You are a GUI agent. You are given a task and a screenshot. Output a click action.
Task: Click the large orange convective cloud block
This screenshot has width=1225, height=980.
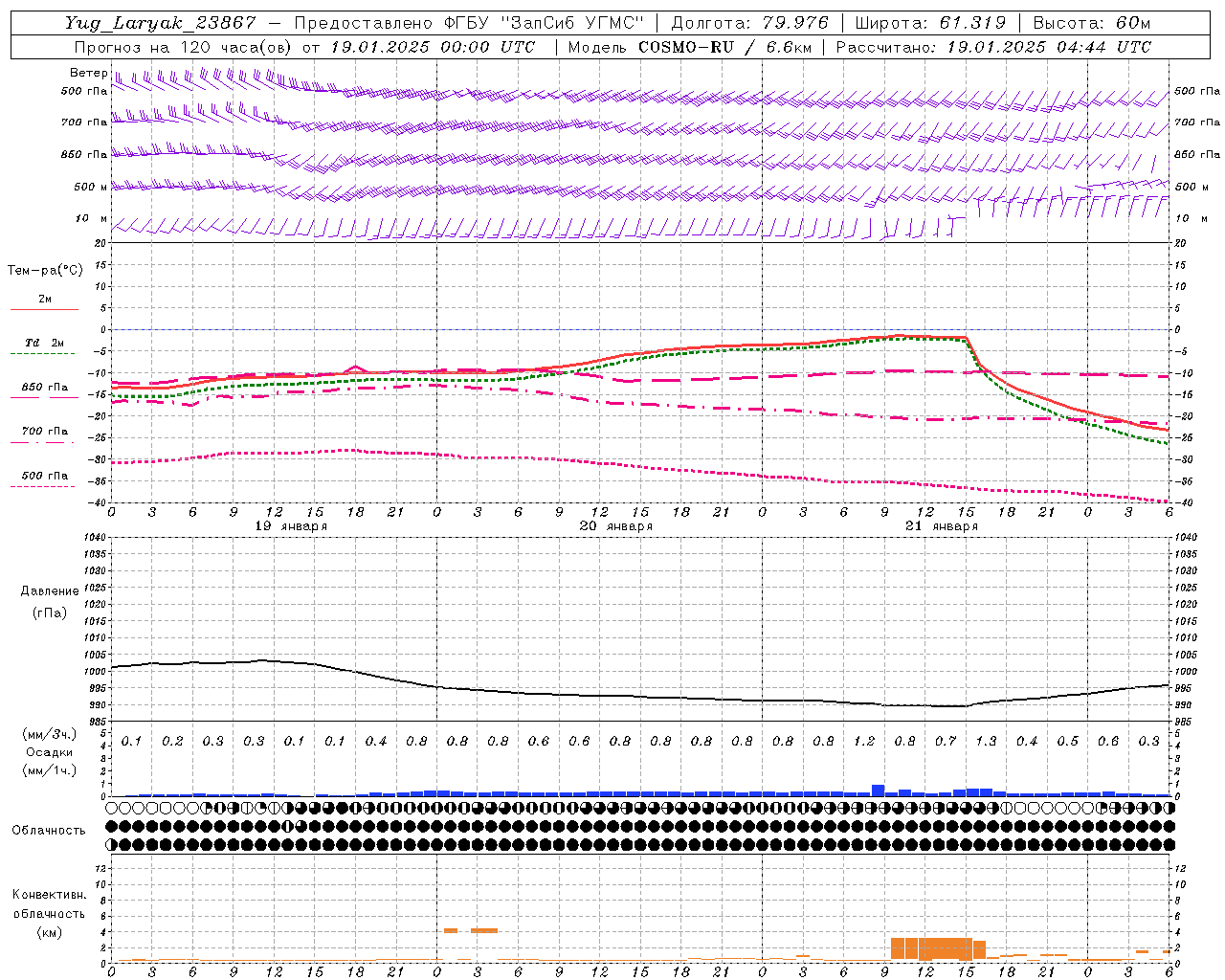point(938,948)
